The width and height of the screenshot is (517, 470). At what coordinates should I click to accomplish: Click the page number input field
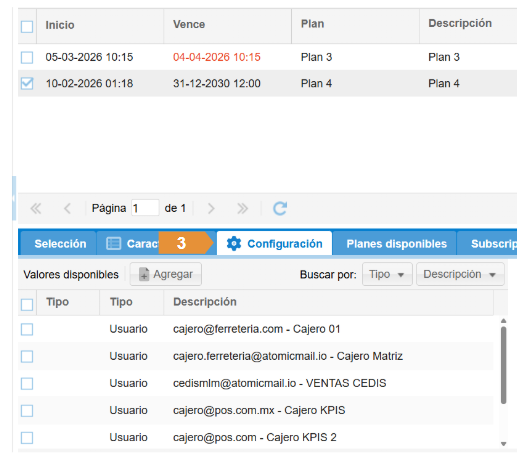coord(145,208)
